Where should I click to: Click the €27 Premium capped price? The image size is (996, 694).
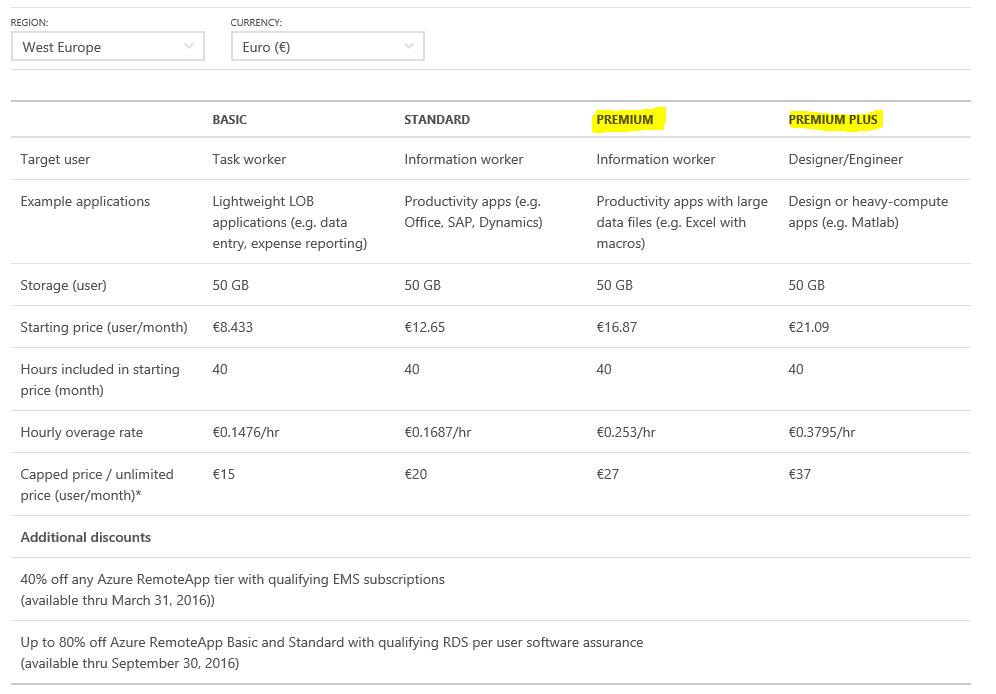click(x=608, y=474)
